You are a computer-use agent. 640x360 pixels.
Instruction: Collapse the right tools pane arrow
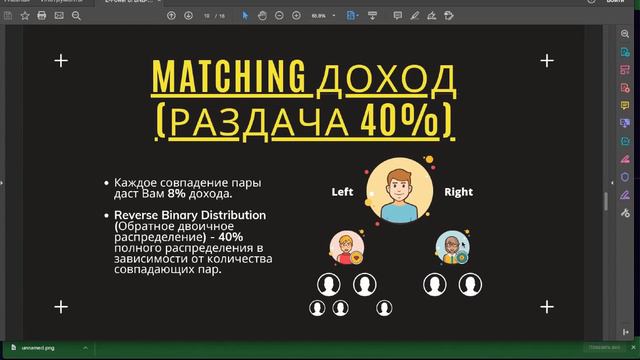click(612, 183)
